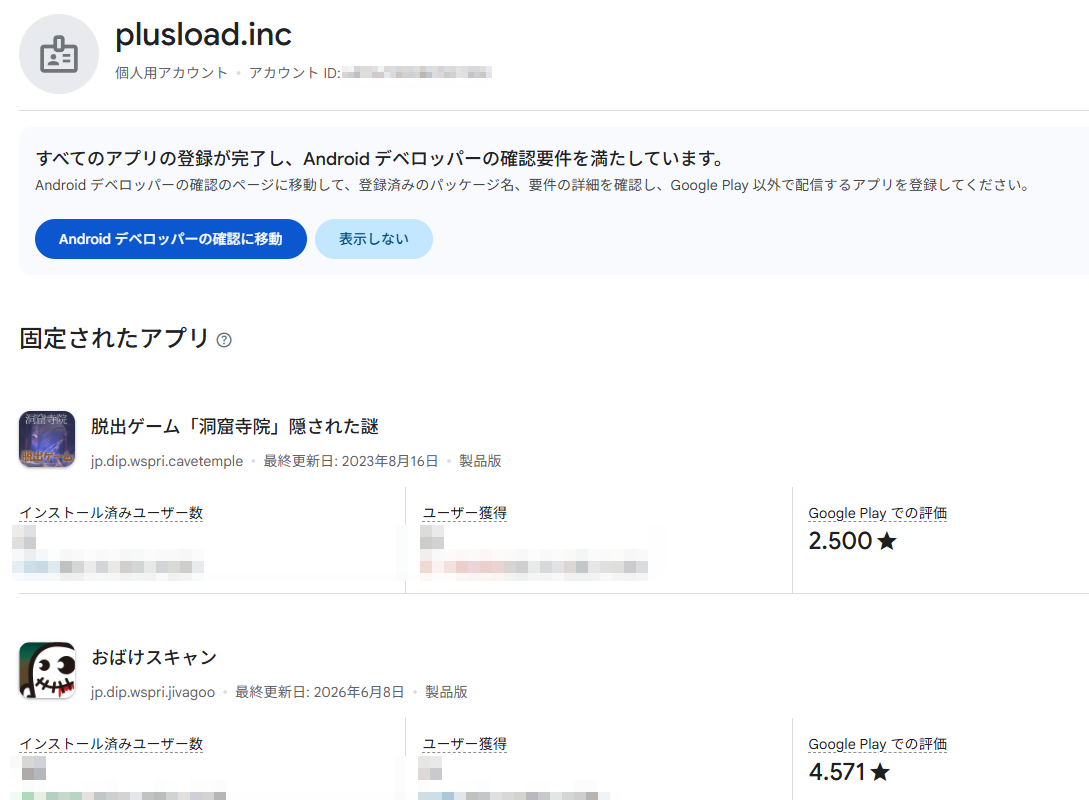Click the plusload.inc developer account badge icon

click(59, 54)
